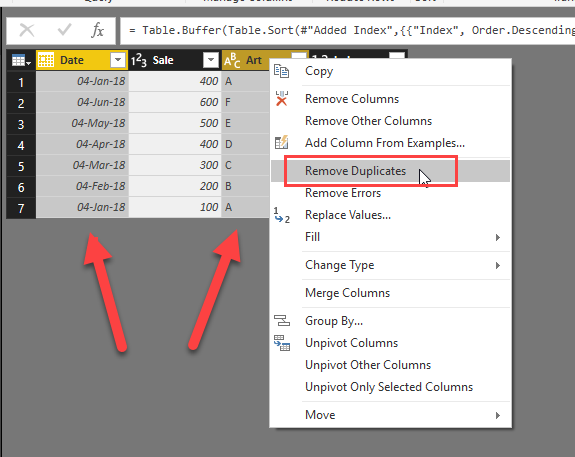Click inside the formula bar text
Viewport: 575px width, 457px height.
pos(347,30)
